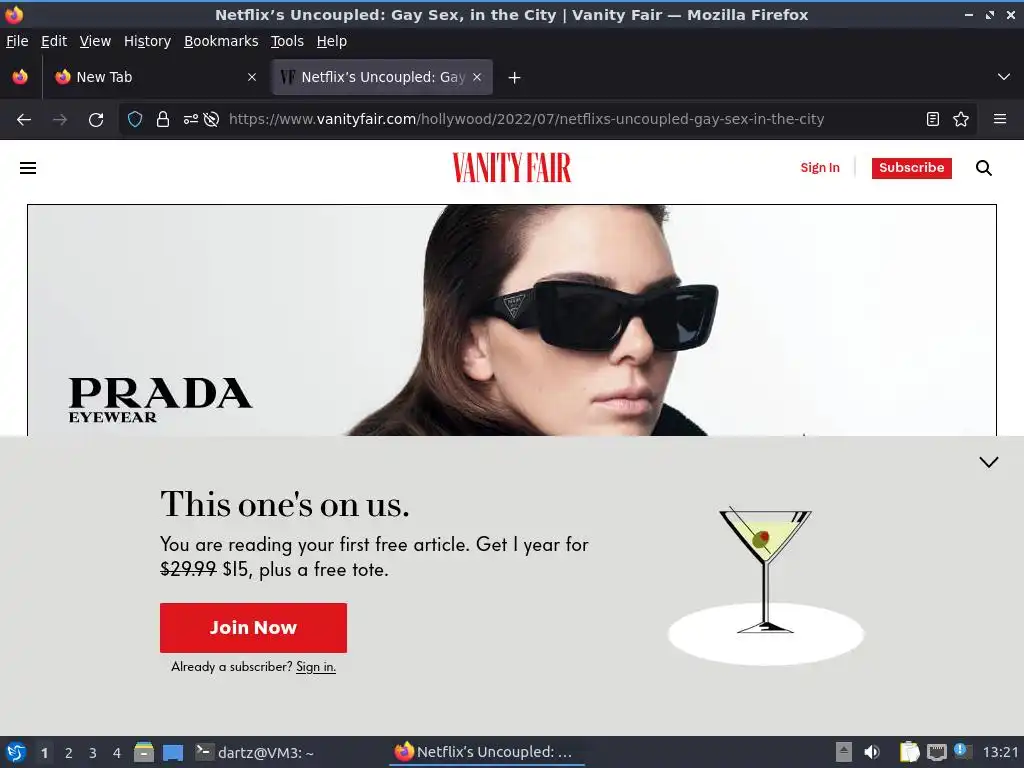Close the Netflix's Uncoupled tab
The width and height of the screenshot is (1024, 768).
477,77
